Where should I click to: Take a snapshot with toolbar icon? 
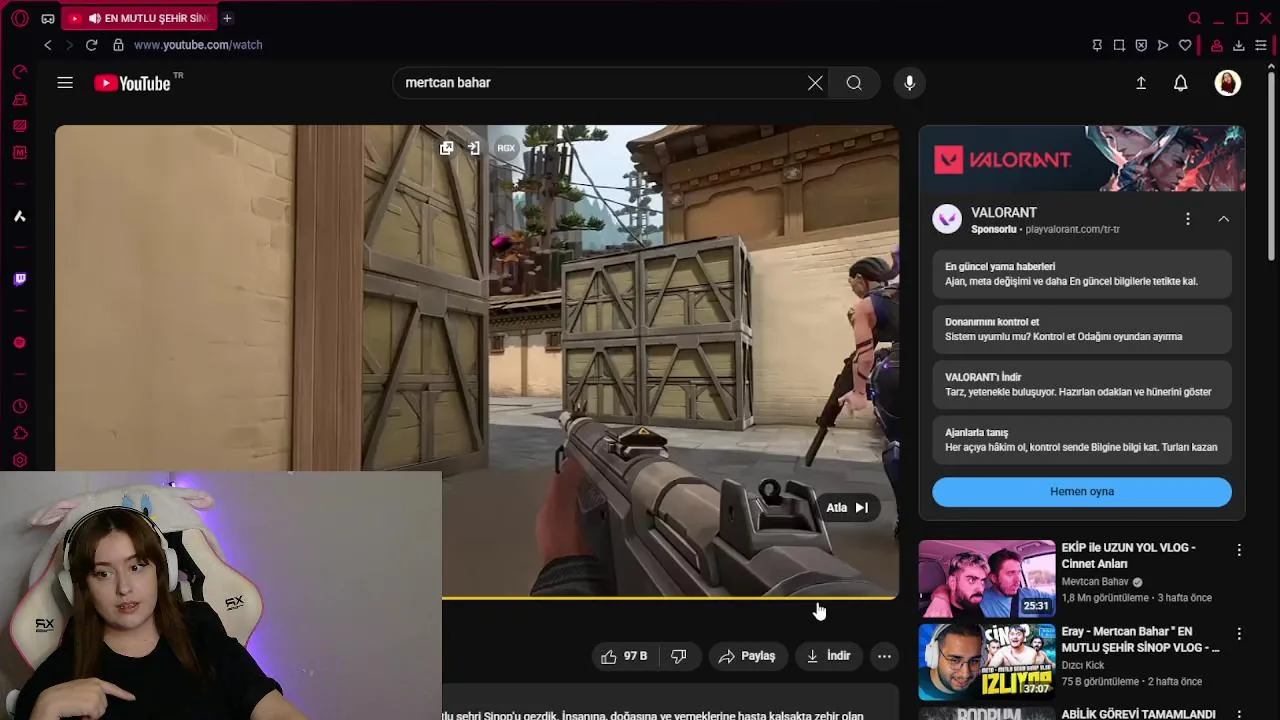1119,45
